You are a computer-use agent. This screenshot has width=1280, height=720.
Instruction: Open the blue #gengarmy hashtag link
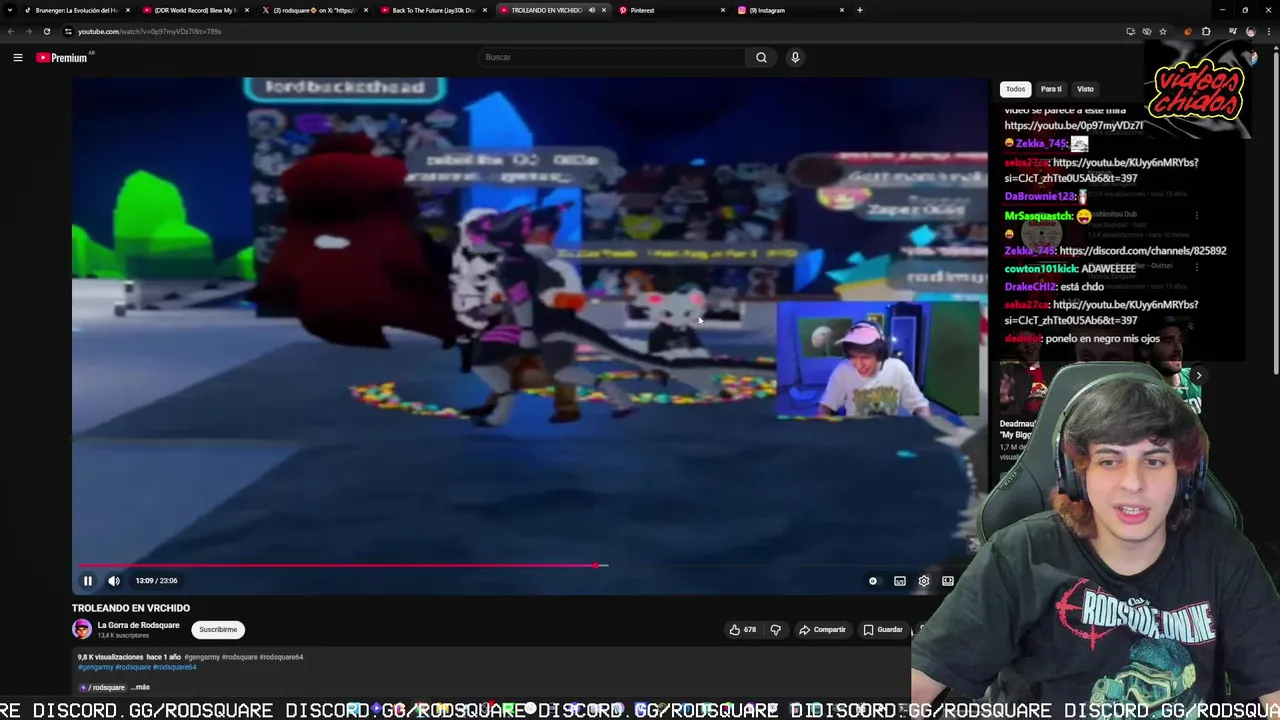(96, 667)
